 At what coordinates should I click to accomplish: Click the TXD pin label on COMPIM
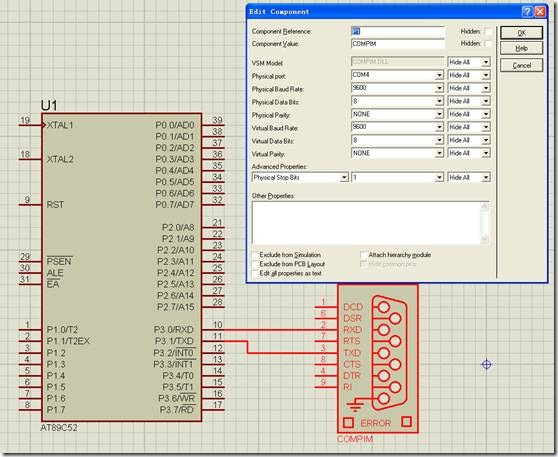(x=352, y=353)
